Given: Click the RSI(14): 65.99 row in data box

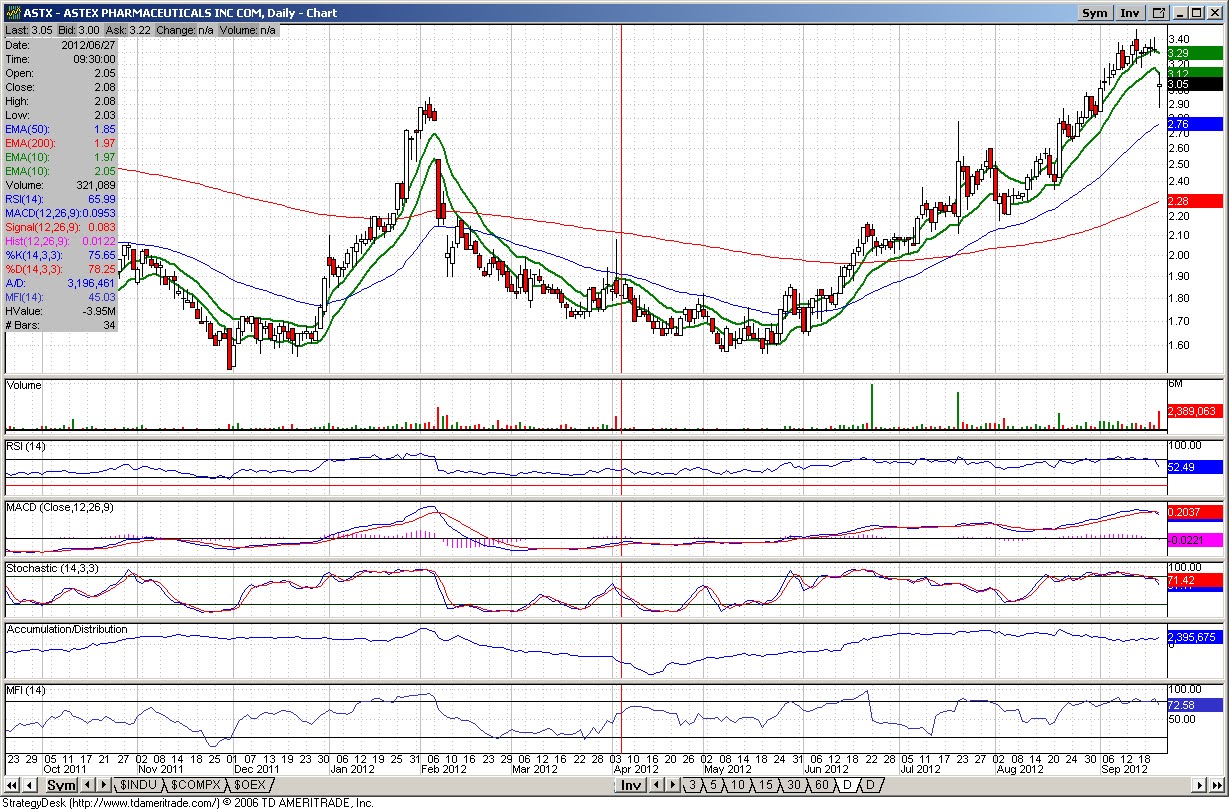Looking at the screenshot, I should [61, 199].
